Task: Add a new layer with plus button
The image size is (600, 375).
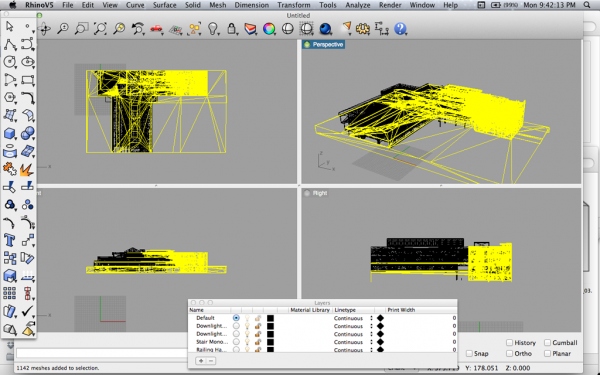Action: [x=201, y=361]
